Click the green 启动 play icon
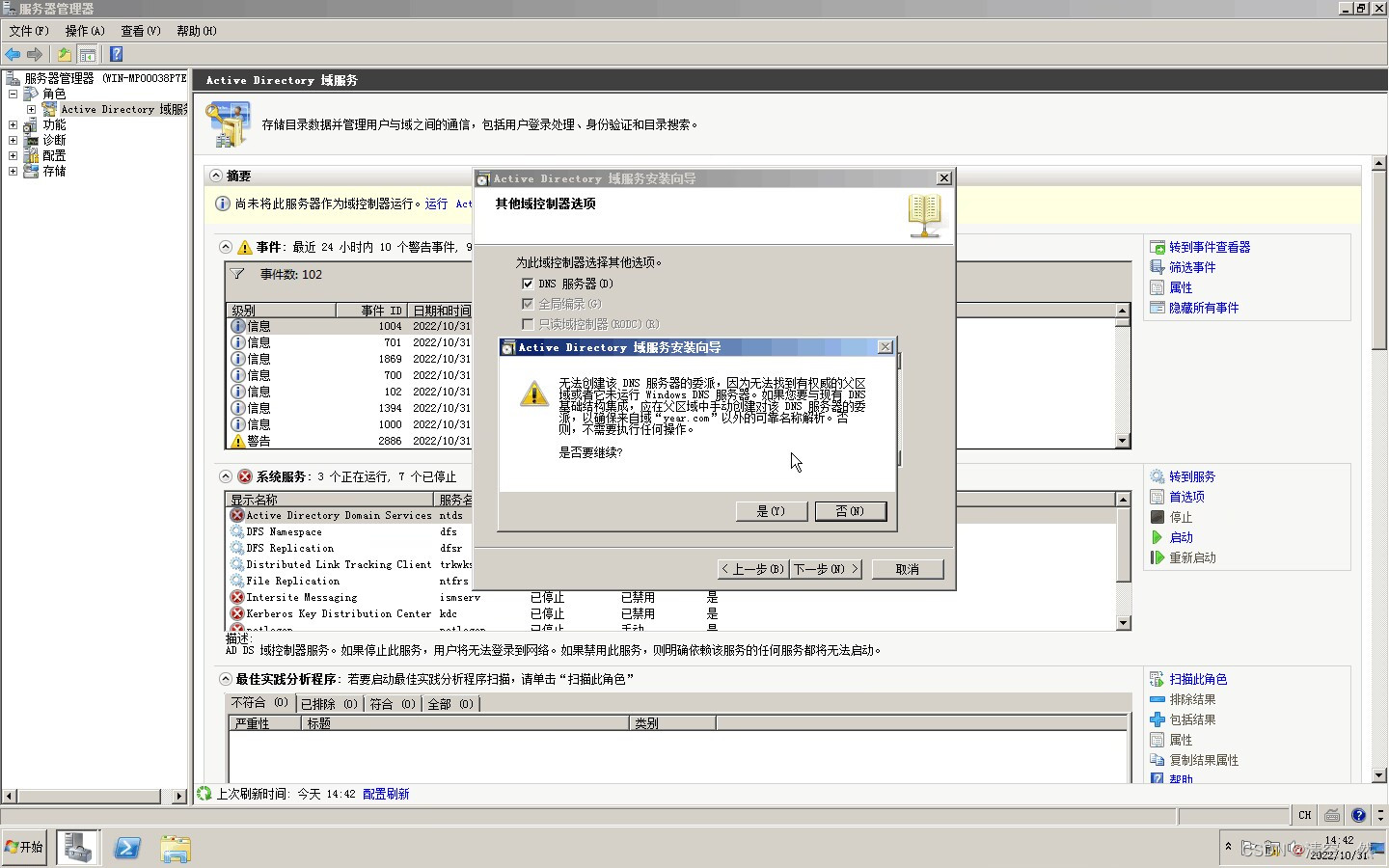Viewport: 1389px width, 868px height. coord(1157,537)
